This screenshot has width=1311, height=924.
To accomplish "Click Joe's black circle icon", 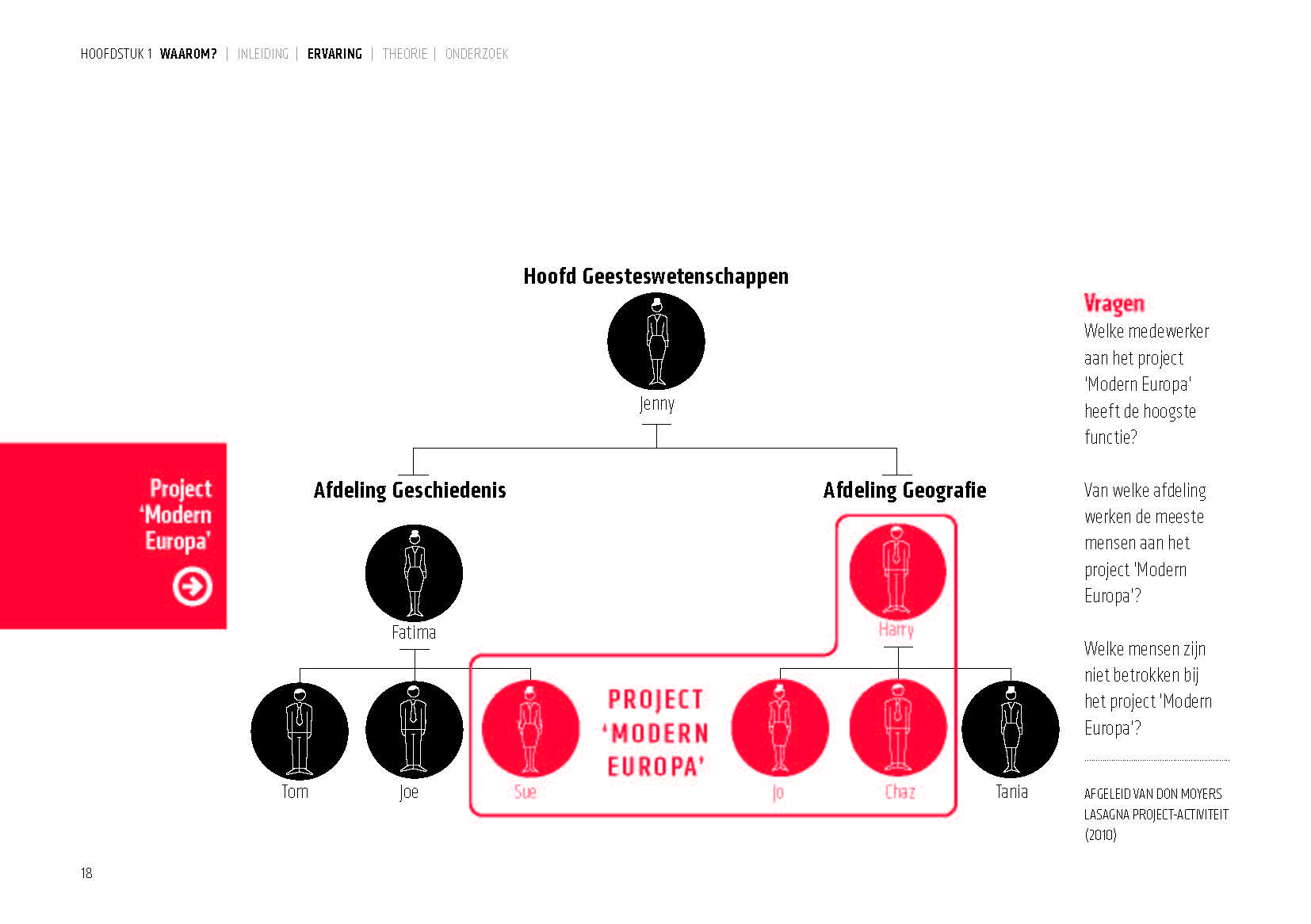I will coord(414,731).
